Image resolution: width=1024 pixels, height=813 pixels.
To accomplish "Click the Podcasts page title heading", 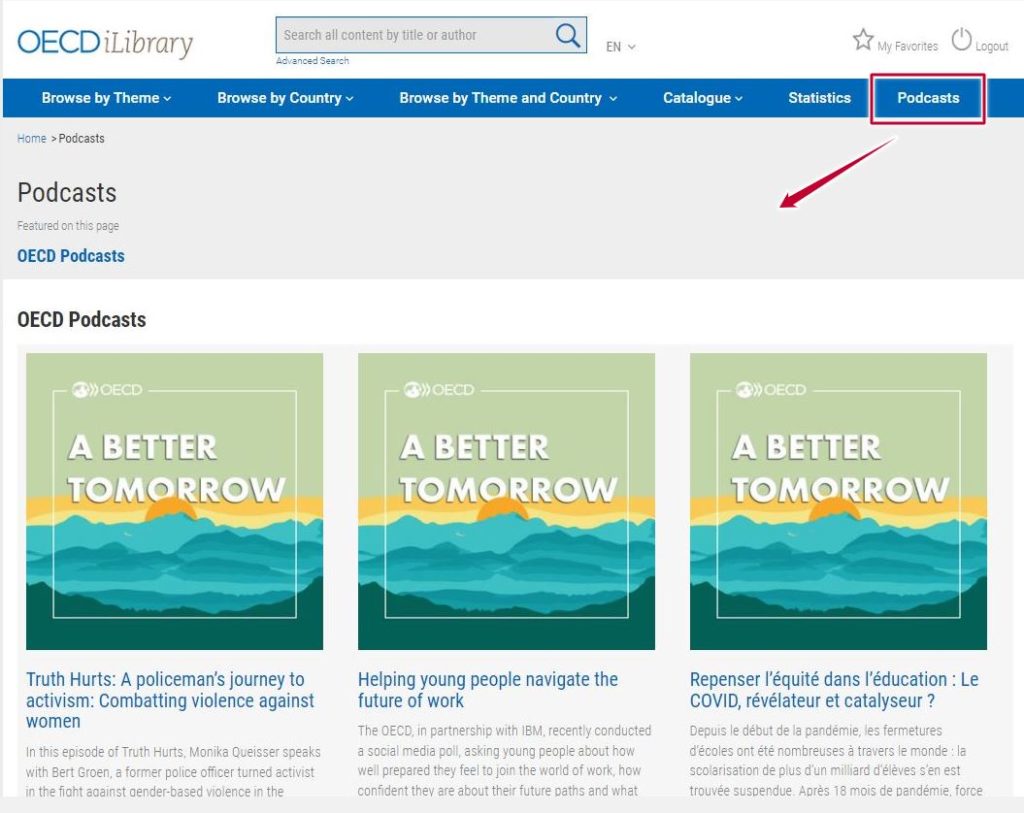I will [x=67, y=193].
